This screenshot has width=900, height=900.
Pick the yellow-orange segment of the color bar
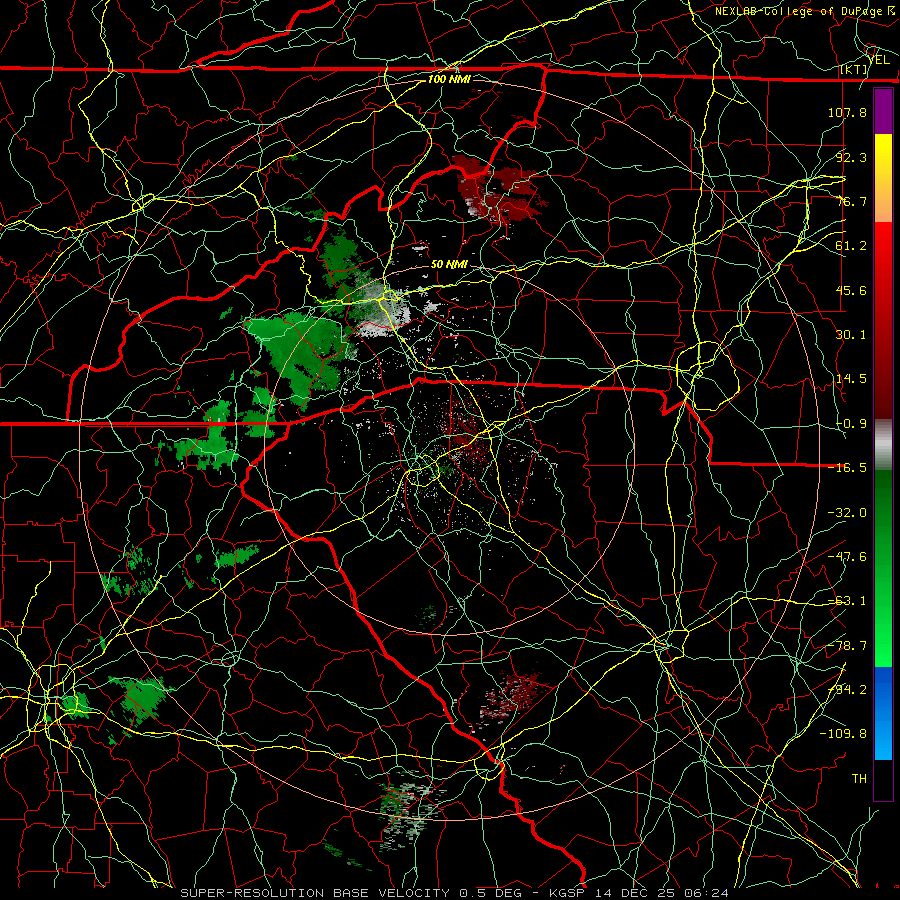pos(883,178)
